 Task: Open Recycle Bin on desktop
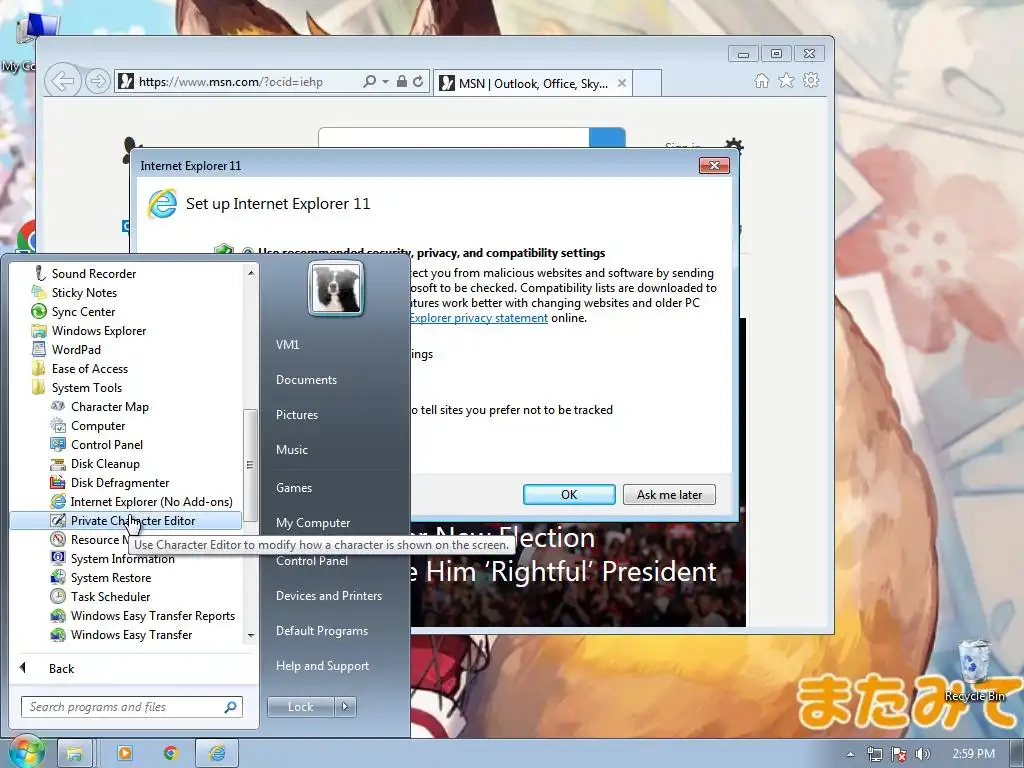coord(974,670)
